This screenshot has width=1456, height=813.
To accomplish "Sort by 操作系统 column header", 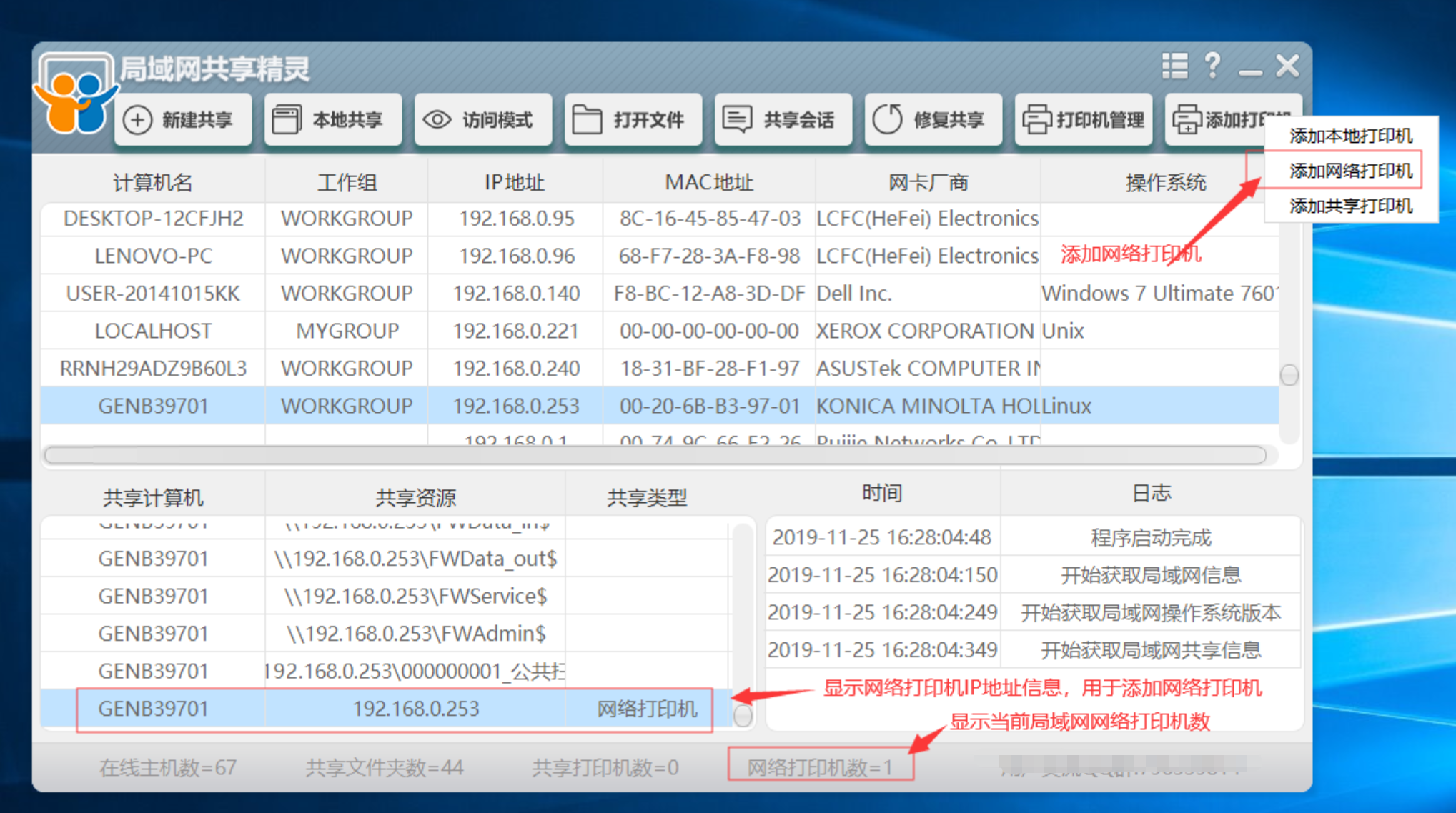I will pos(1165,183).
